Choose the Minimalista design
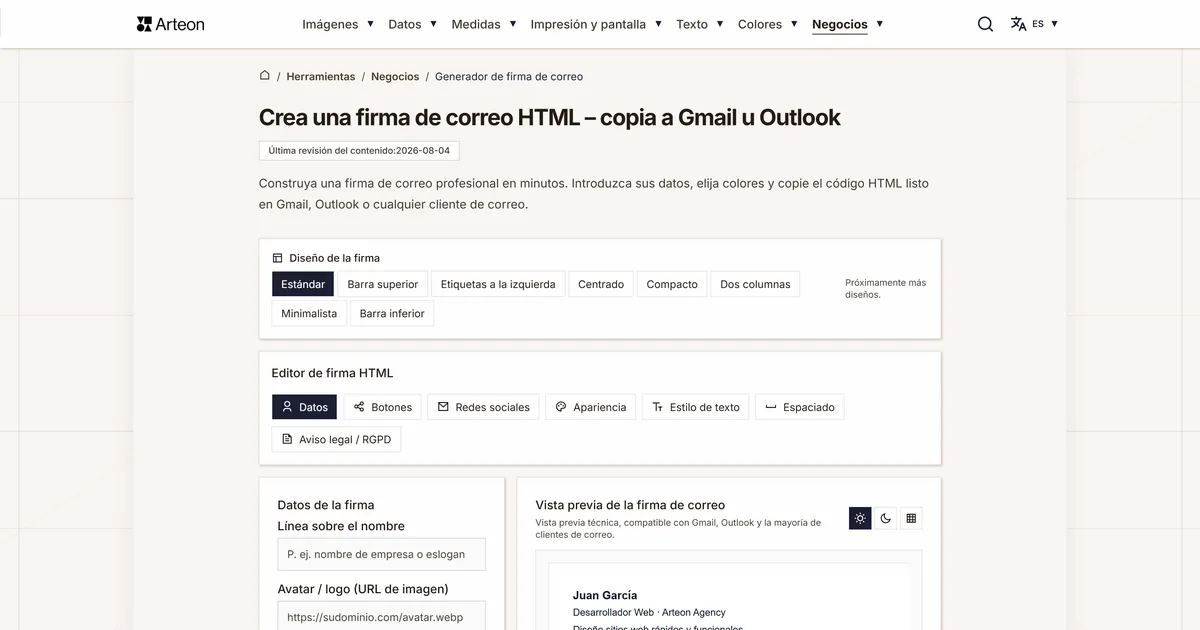The image size is (1200, 630). pyautogui.click(x=309, y=313)
